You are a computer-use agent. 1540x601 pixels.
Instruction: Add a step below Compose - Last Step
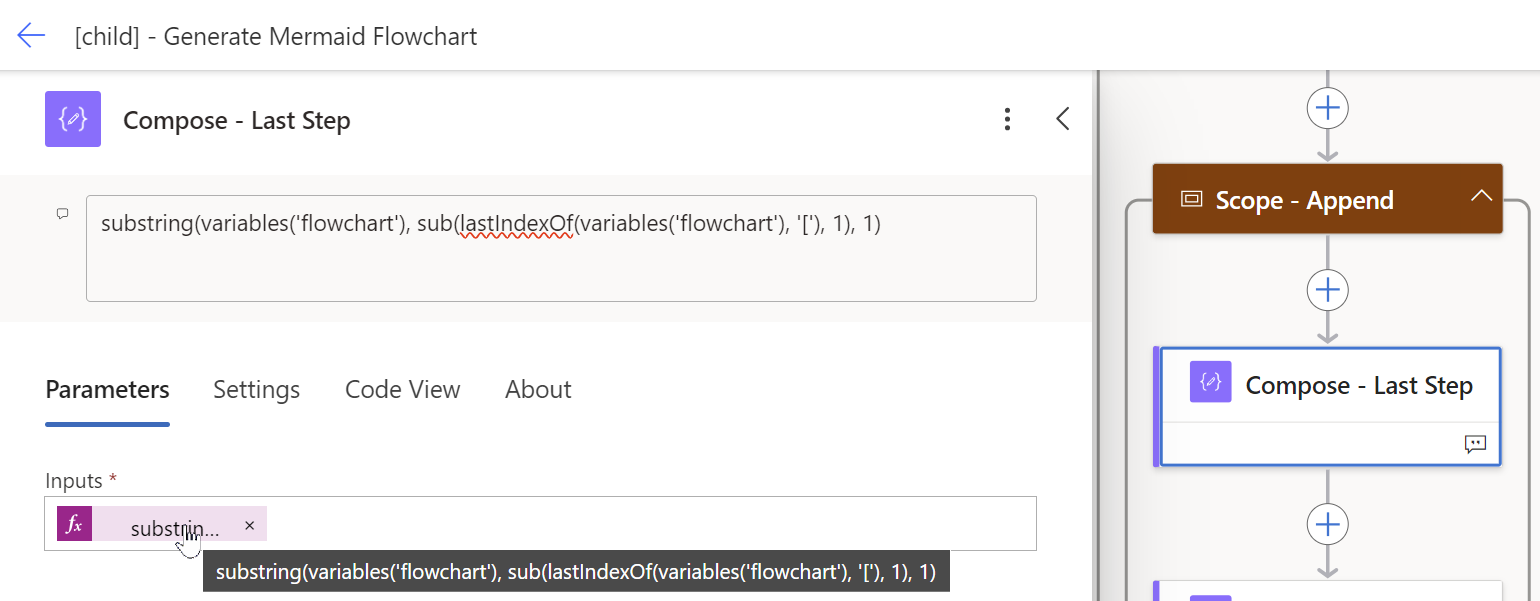1327,524
